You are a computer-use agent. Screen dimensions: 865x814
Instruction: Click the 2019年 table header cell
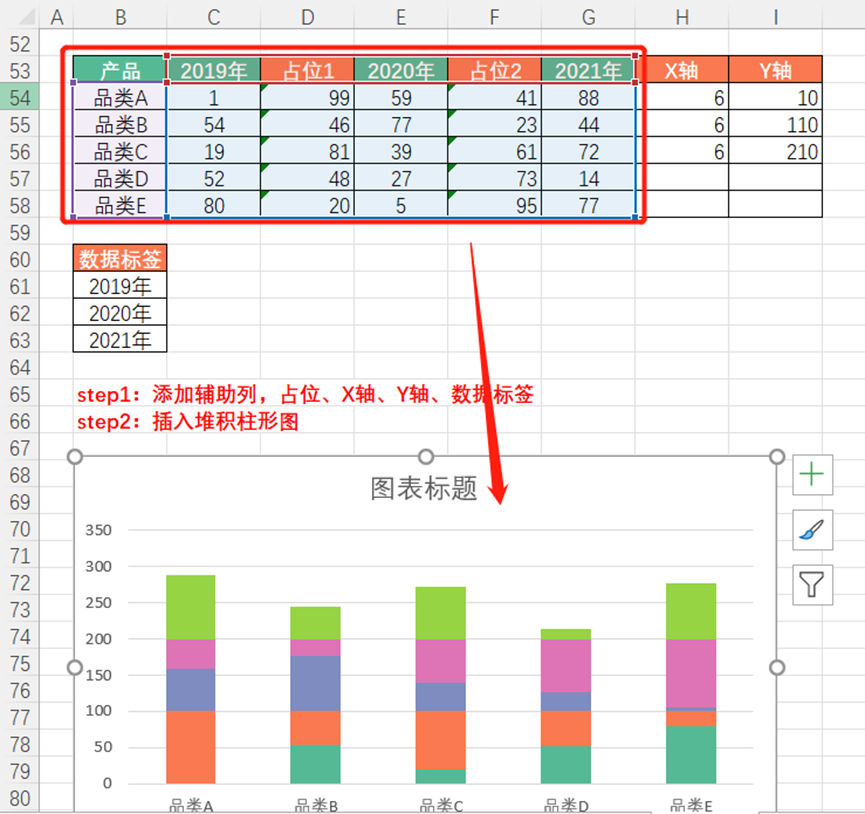(213, 70)
